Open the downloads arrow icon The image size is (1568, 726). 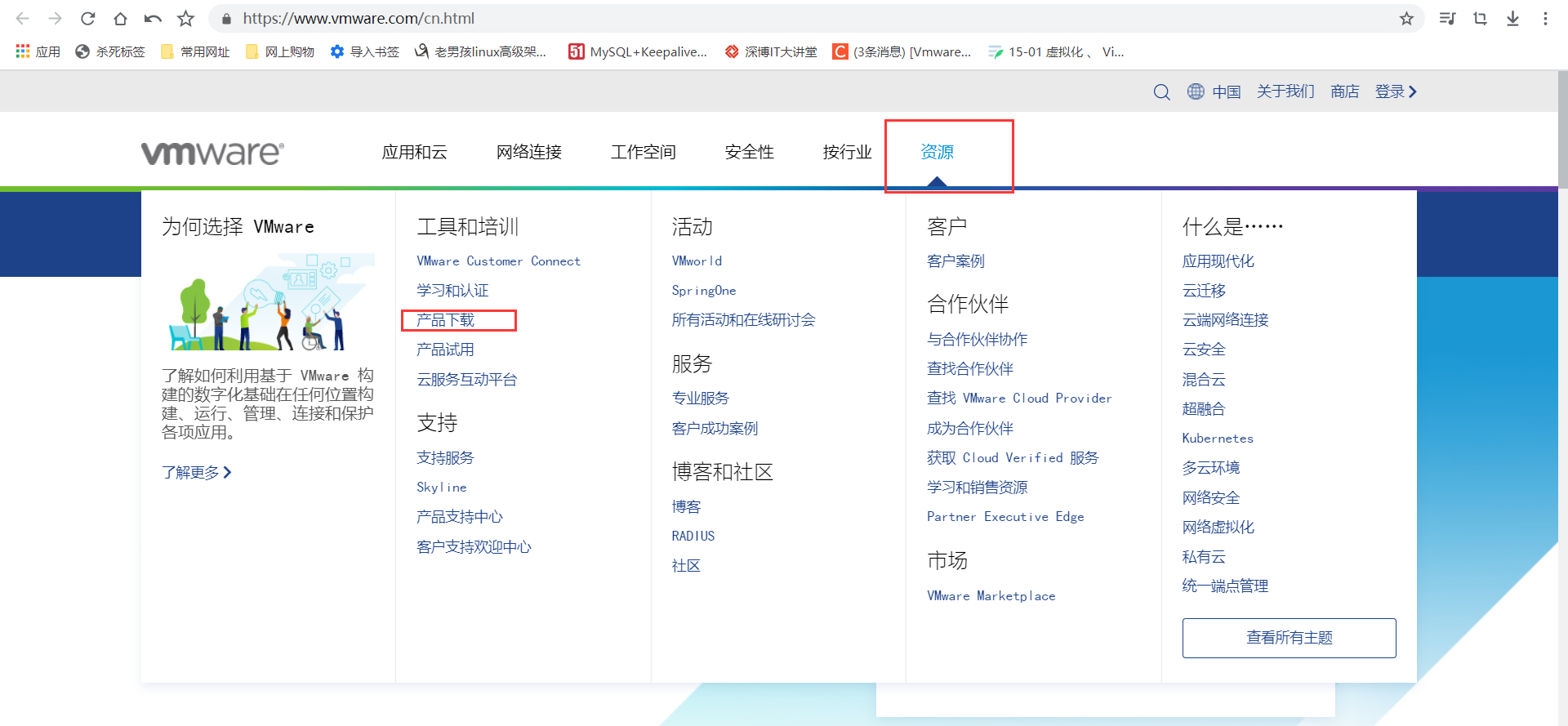pos(1512,18)
